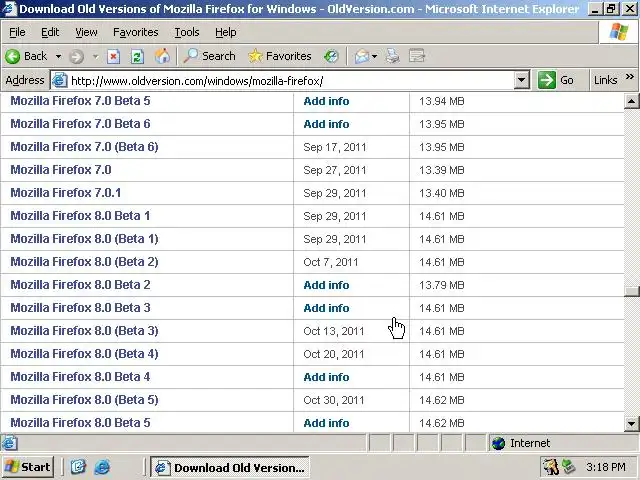
Task: Open the Forward history dropdown arrow
Action: point(96,56)
